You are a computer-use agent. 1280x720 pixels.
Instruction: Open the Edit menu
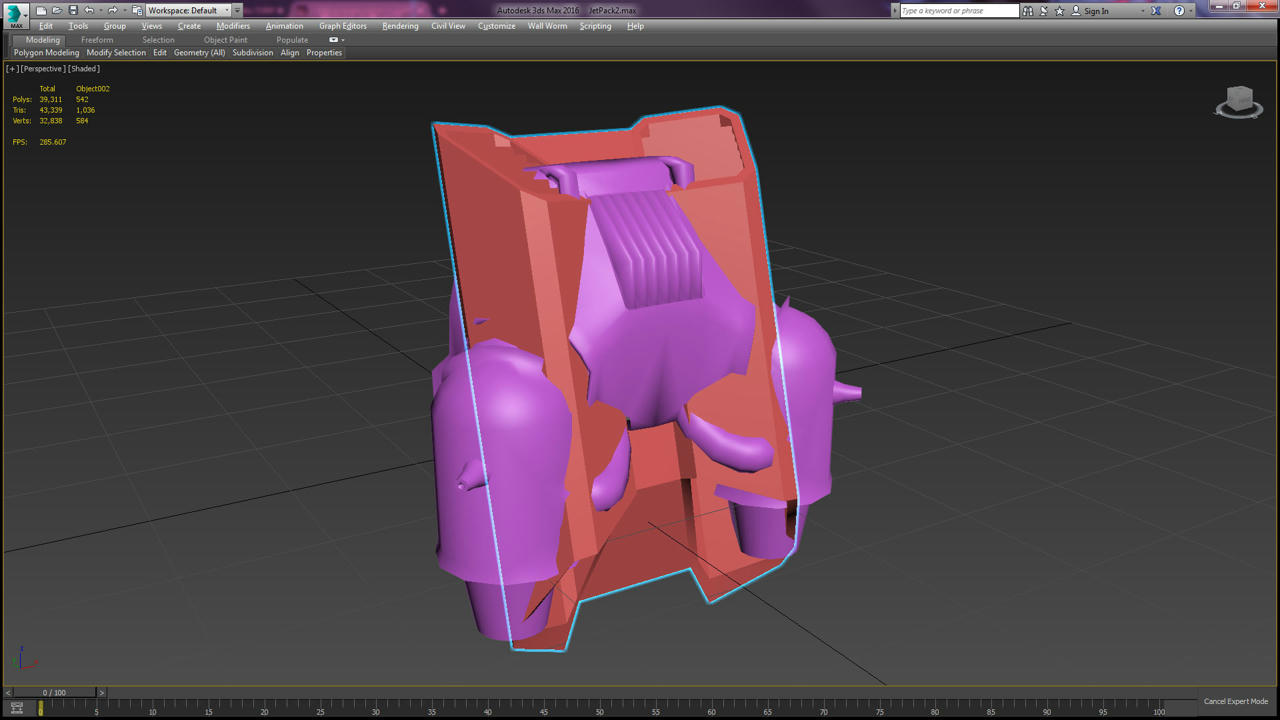[x=46, y=26]
